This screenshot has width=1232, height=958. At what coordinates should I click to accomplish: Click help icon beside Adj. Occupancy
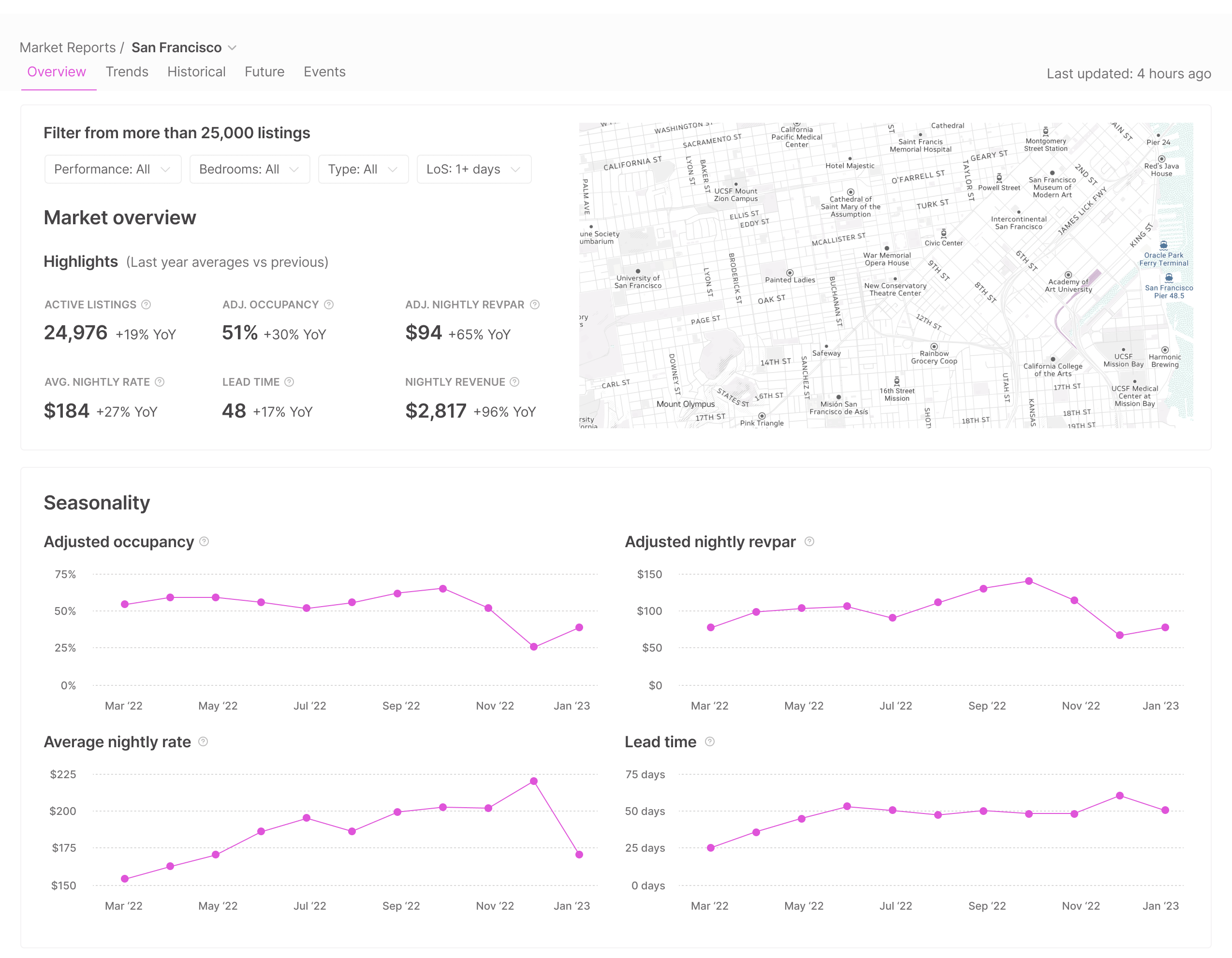click(x=329, y=305)
